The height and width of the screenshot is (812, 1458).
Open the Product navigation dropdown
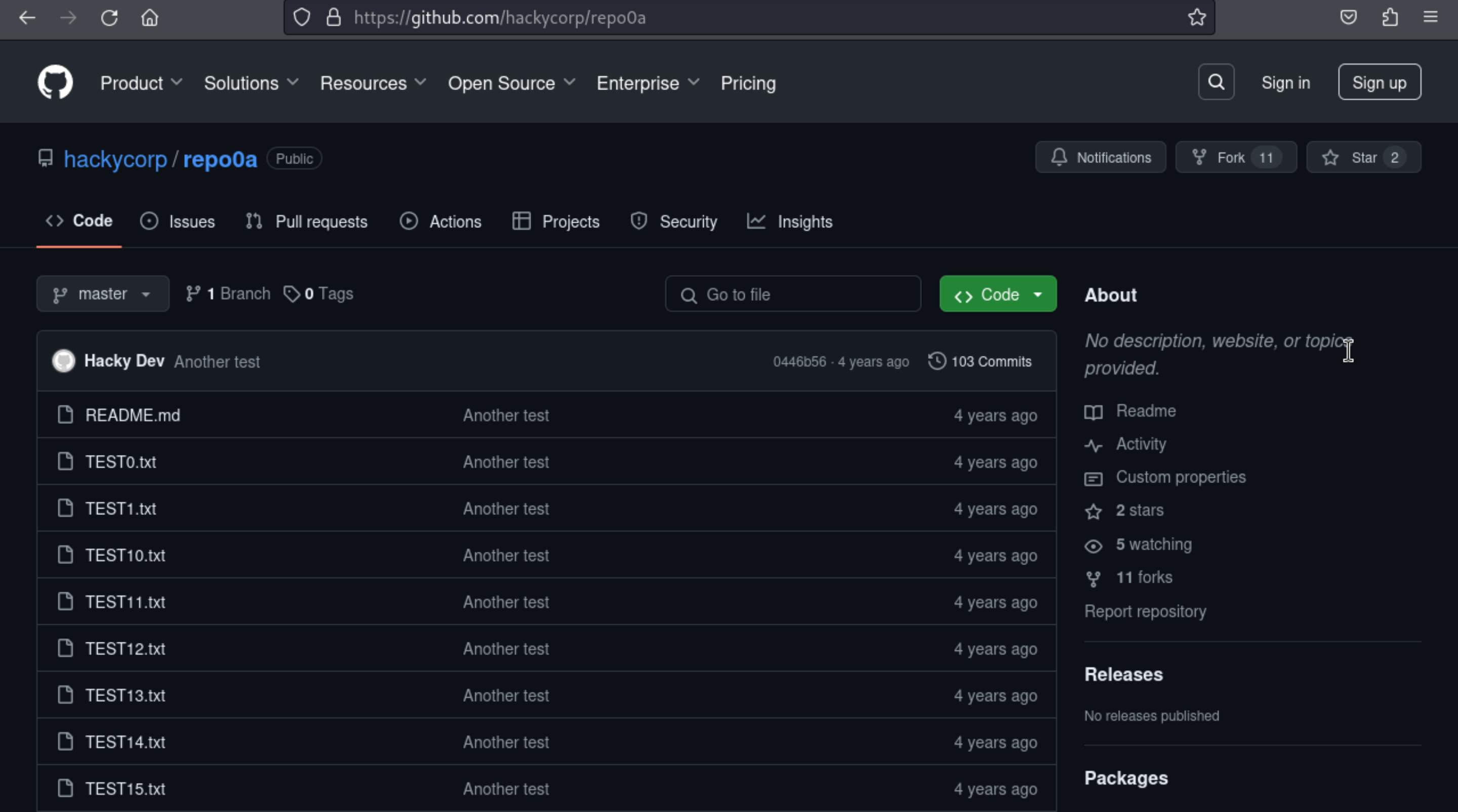[x=141, y=83]
